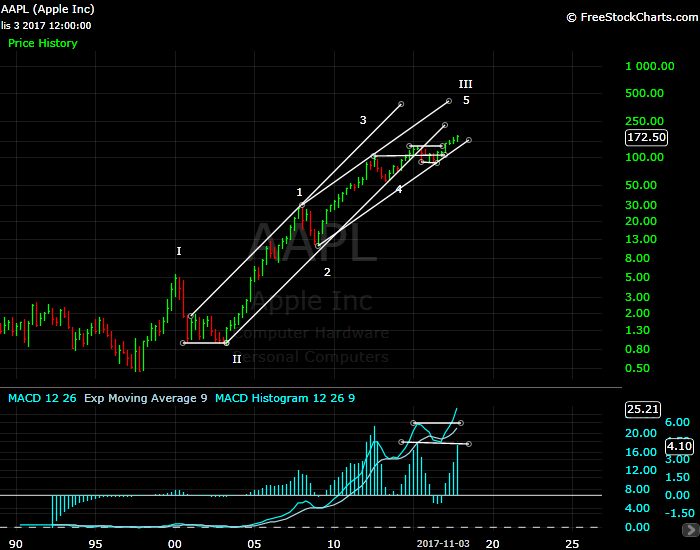Click the 05 year label on time axis
The width and height of the screenshot is (700, 550).
(x=254, y=544)
